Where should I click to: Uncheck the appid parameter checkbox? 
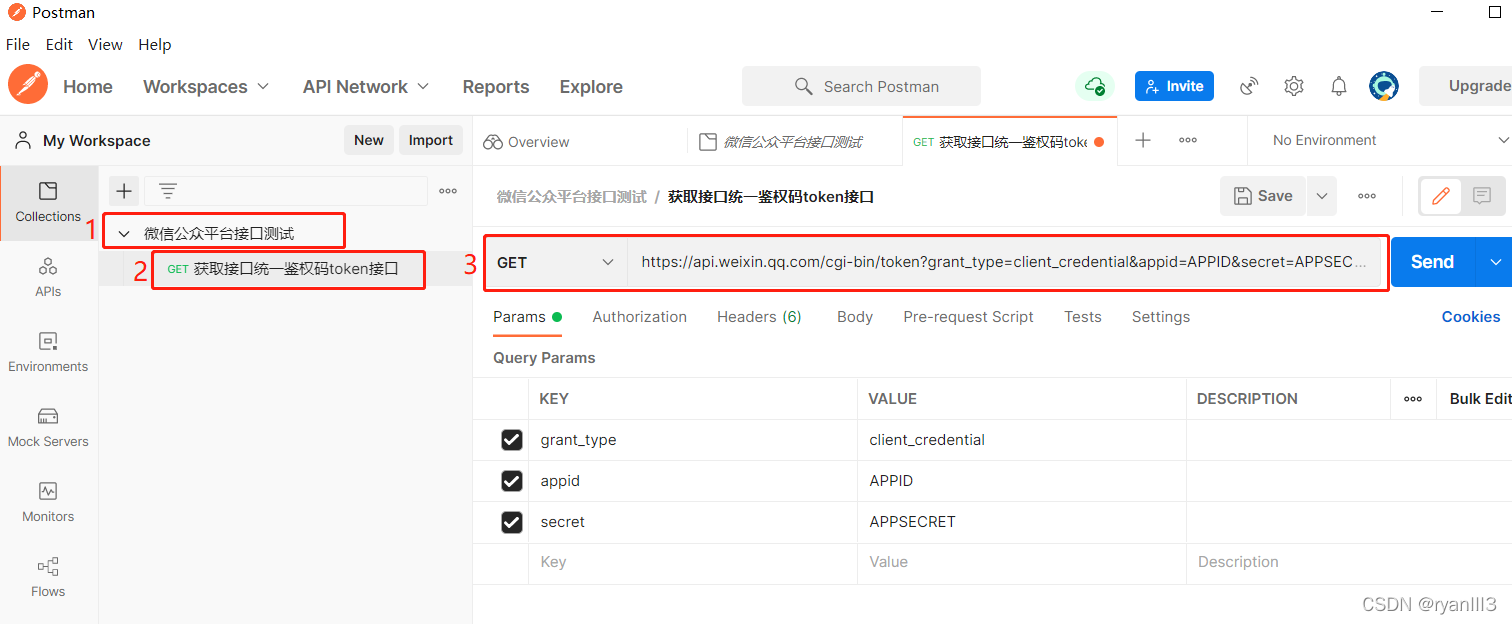coord(512,481)
